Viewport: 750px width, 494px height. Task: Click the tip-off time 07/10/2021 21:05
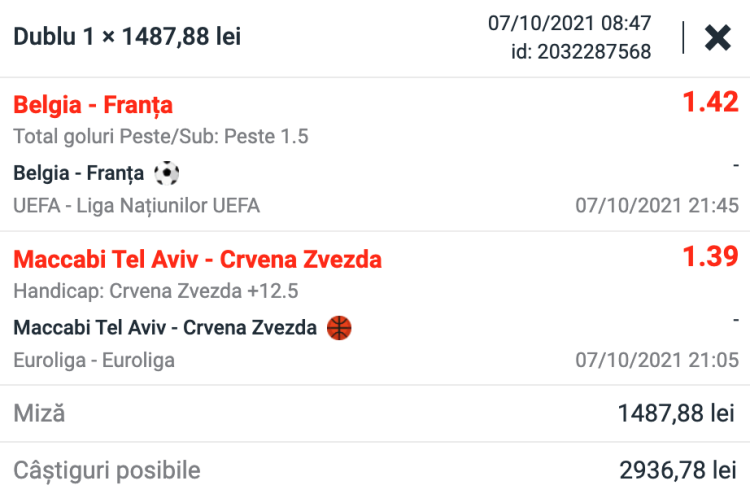click(657, 360)
